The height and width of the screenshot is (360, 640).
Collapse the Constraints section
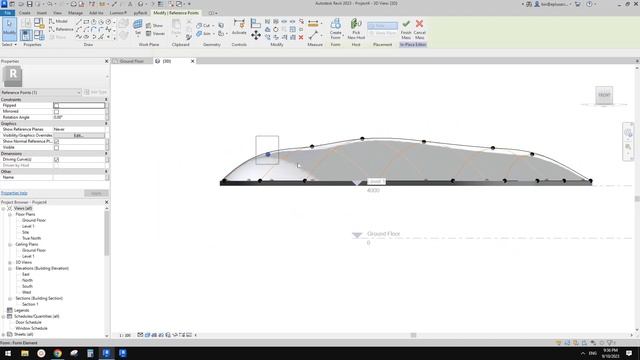click(x=106, y=100)
